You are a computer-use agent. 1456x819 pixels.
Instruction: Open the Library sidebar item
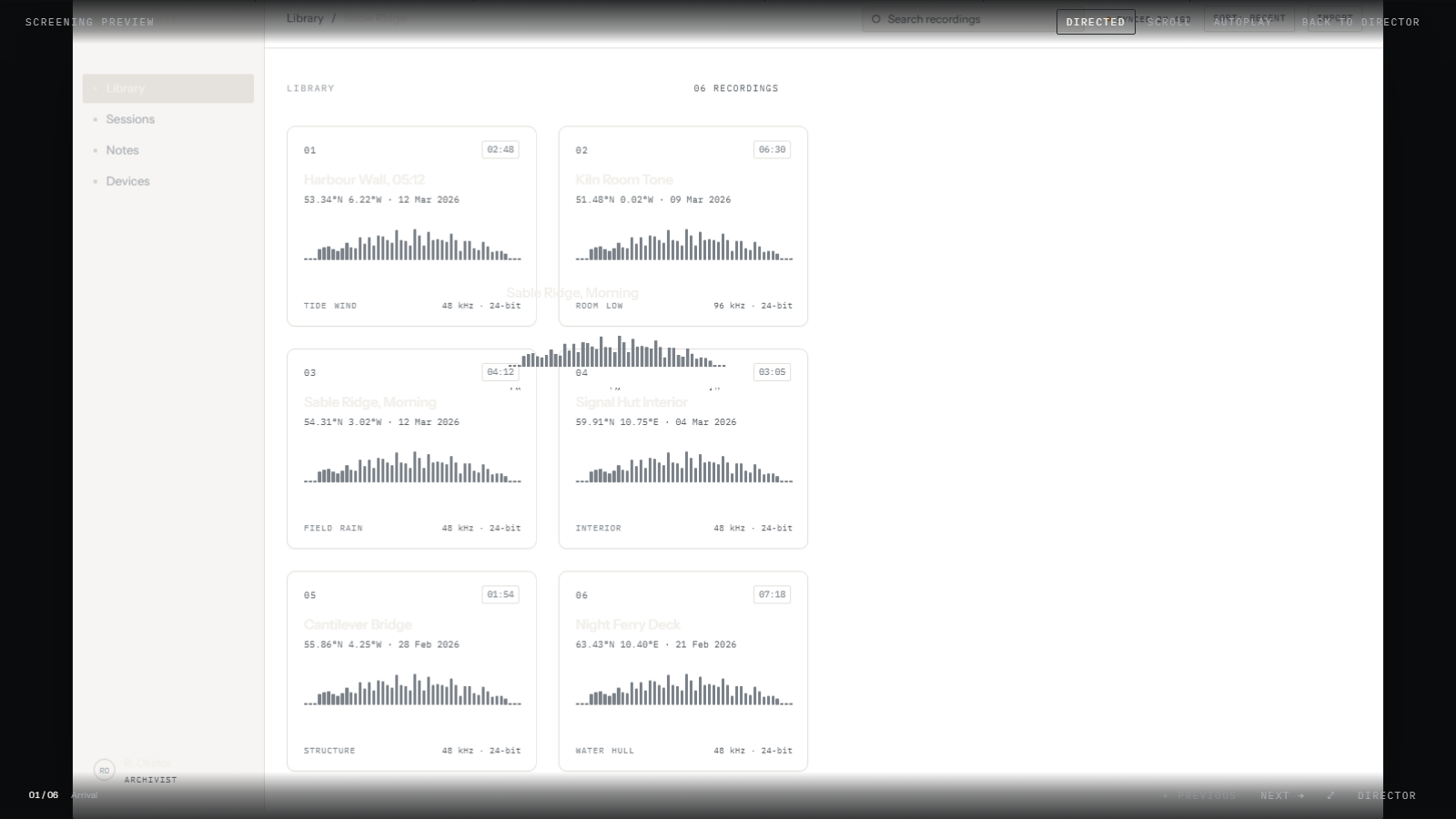[x=168, y=88]
